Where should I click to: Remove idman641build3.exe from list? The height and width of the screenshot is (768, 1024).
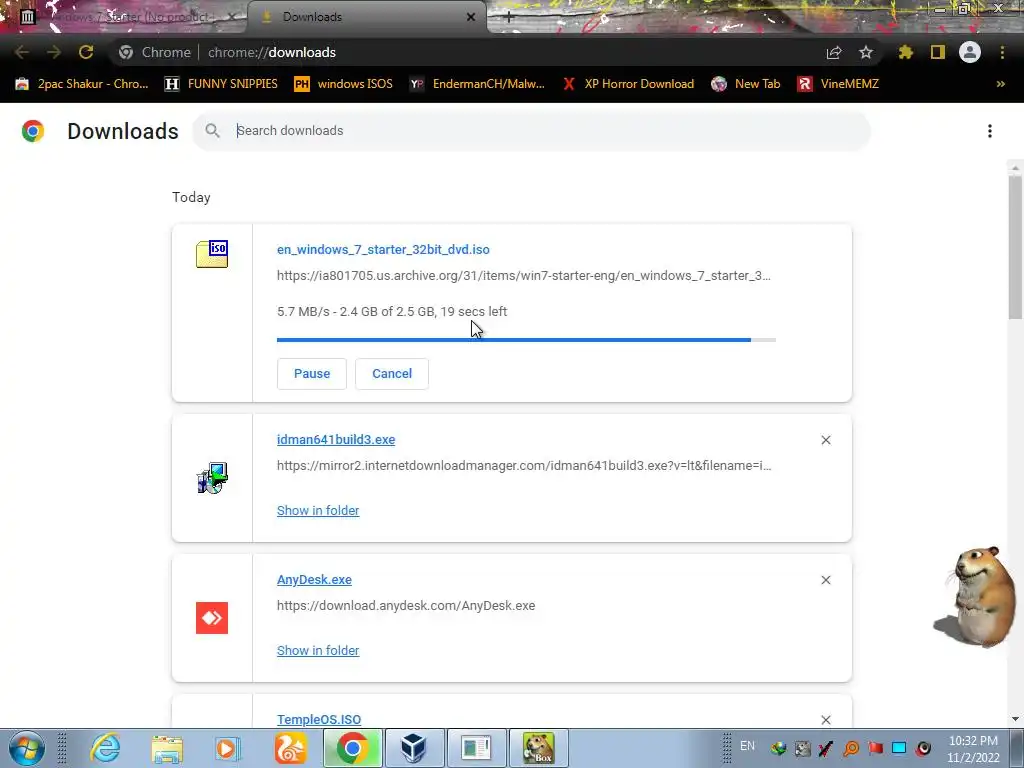coord(826,440)
